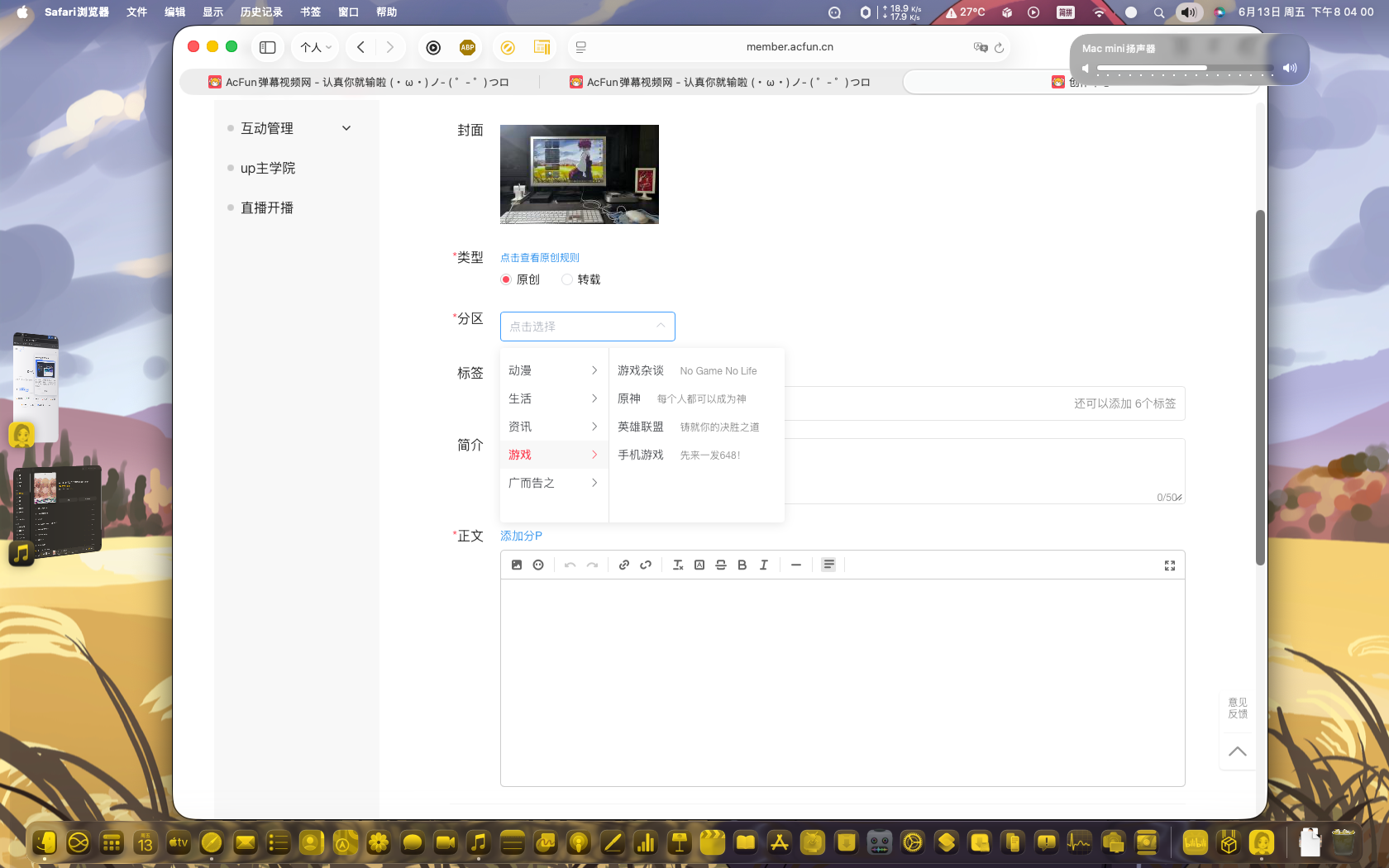Open up主学院 in the sidebar
Screen dimensions: 1389x868
click(x=268, y=168)
